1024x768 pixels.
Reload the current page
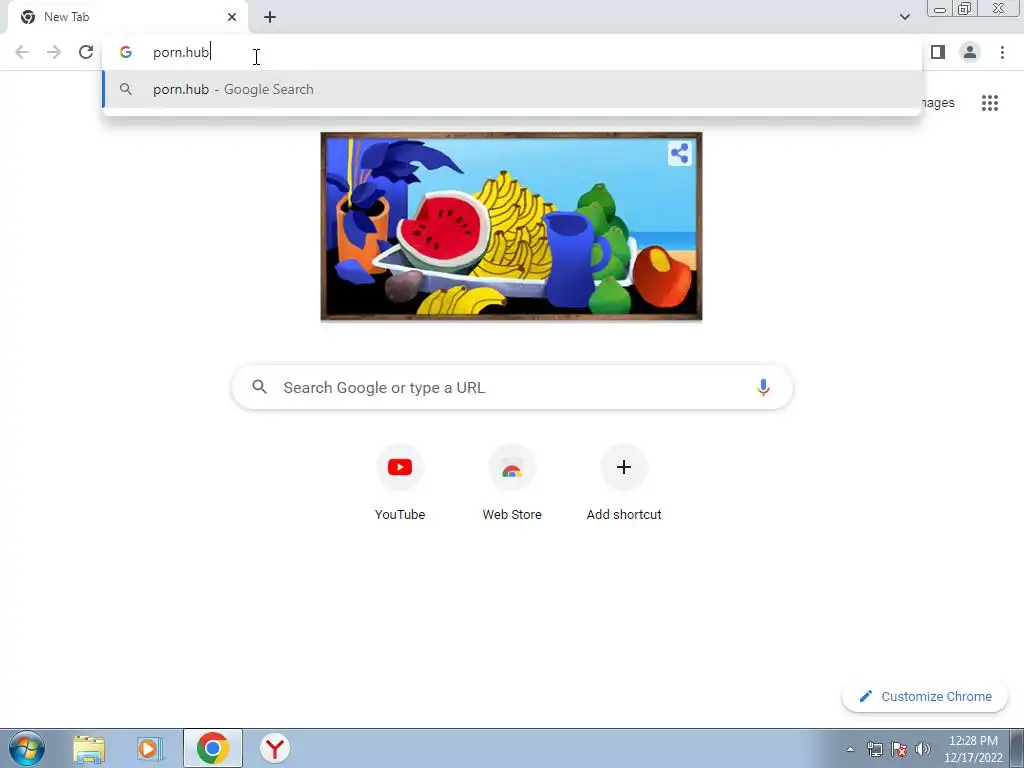point(86,52)
